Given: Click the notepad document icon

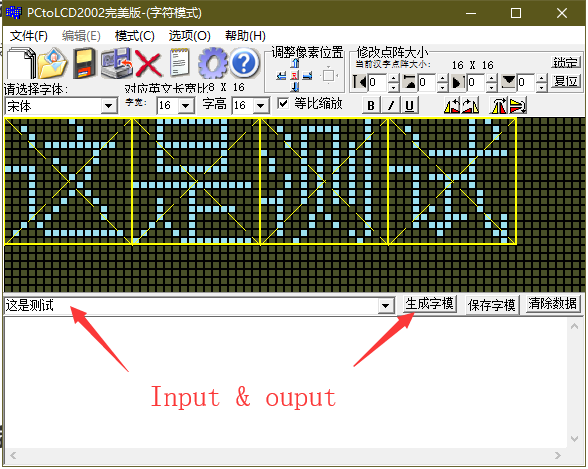Looking at the screenshot, I should tap(179, 63).
